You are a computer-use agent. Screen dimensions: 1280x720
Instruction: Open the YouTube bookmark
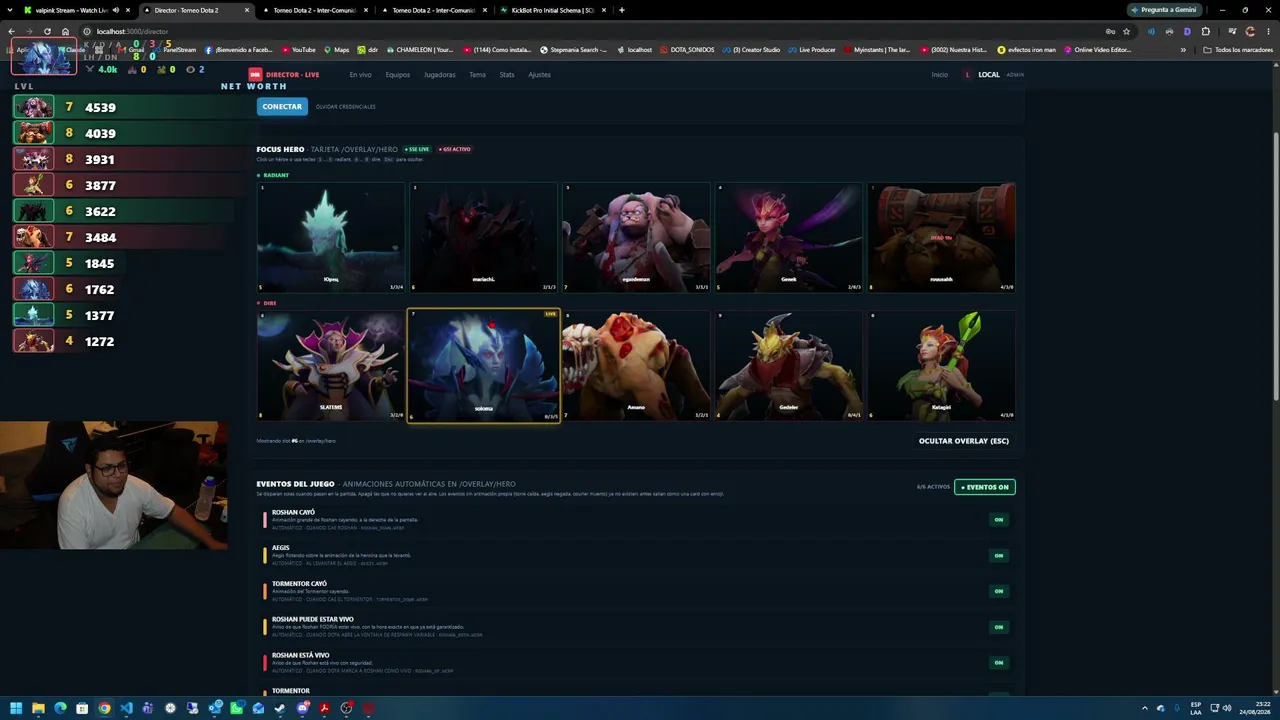(299, 49)
